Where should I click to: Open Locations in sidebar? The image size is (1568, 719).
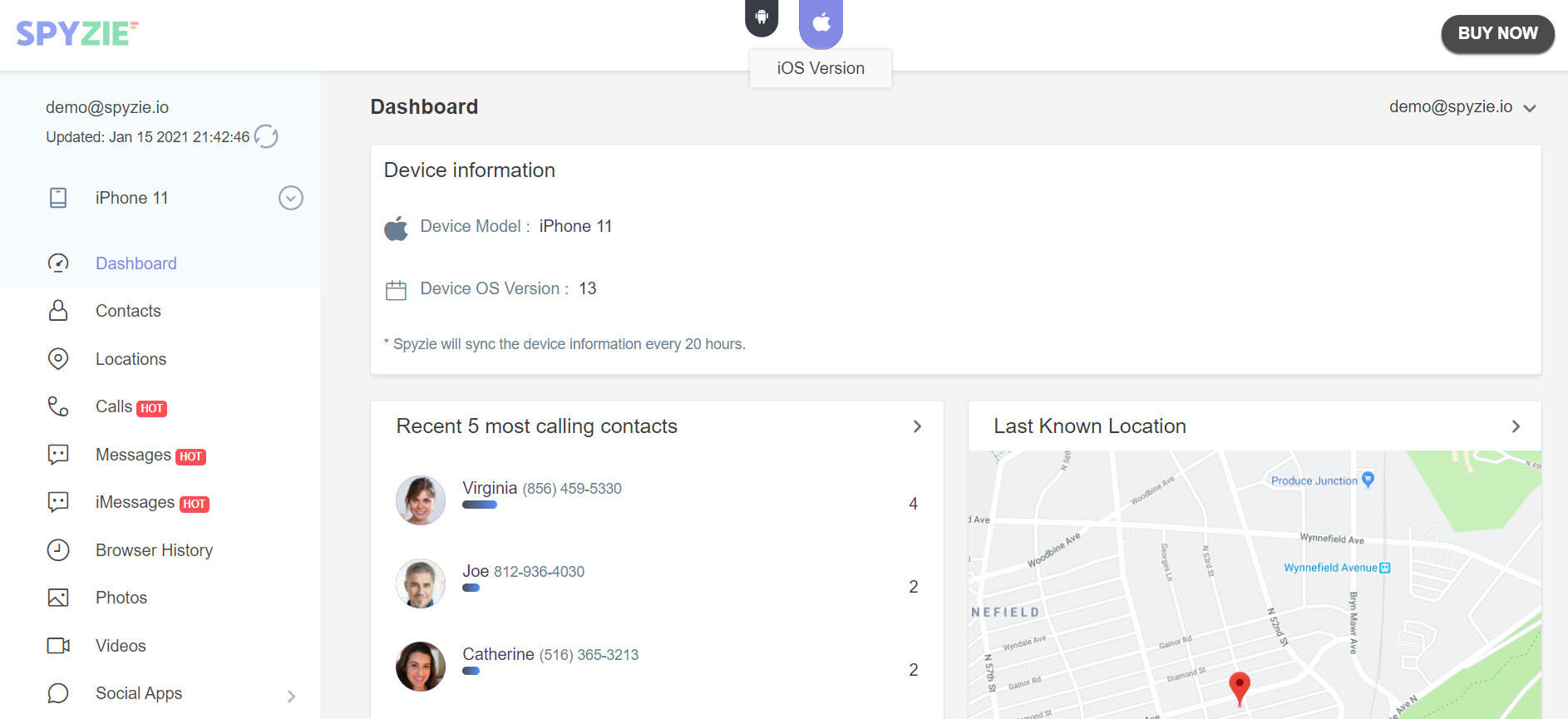pos(131,359)
